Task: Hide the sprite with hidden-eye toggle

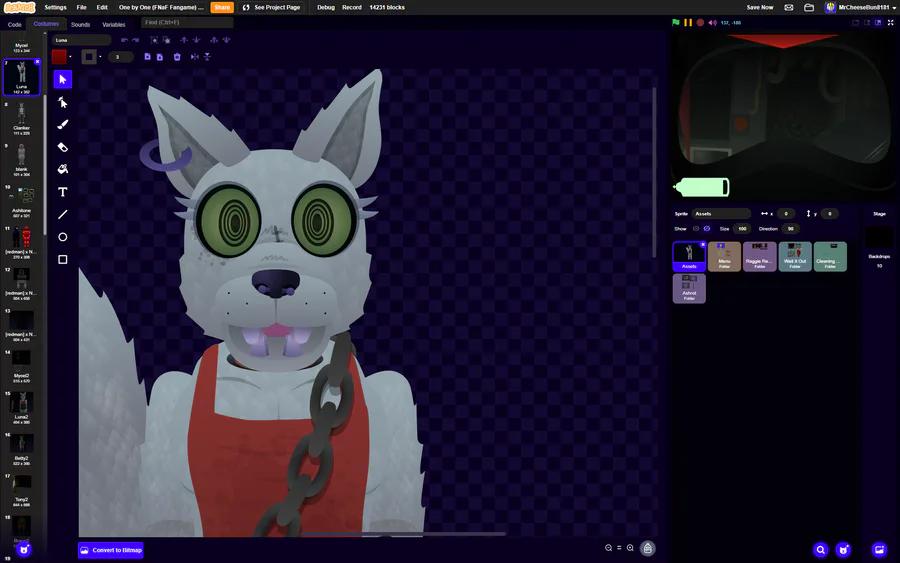Action: pos(707,228)
